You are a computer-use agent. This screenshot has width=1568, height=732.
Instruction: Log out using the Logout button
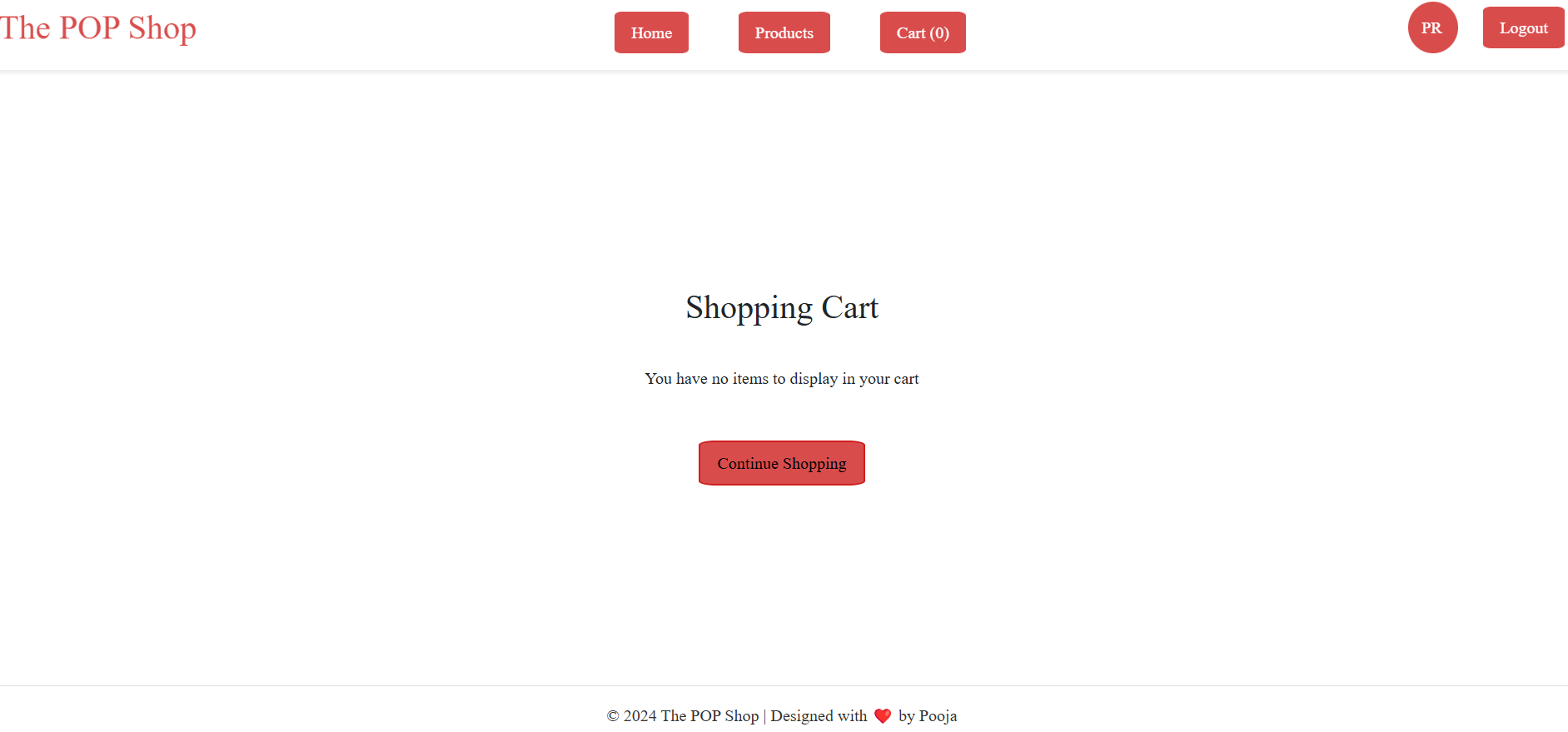click(1523, 27)
